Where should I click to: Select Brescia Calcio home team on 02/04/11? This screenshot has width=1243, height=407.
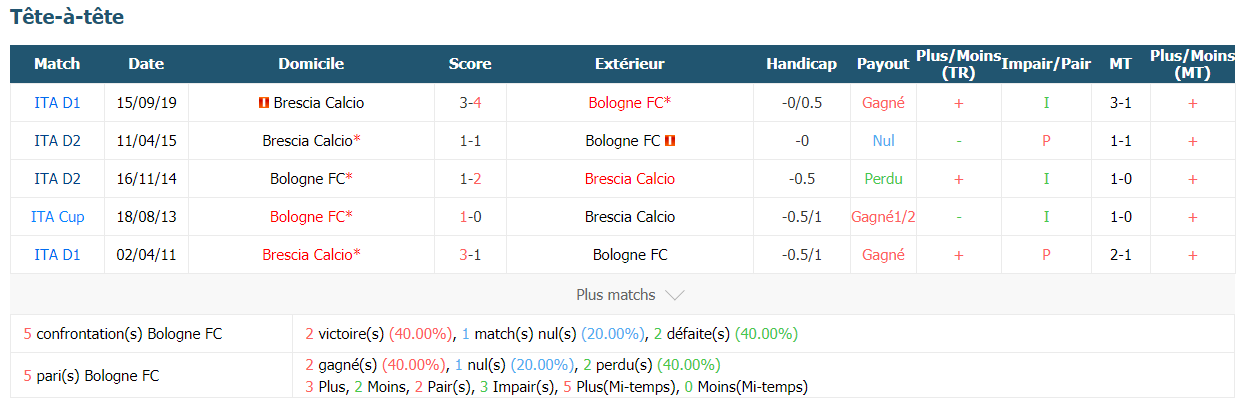click(311, 255)
